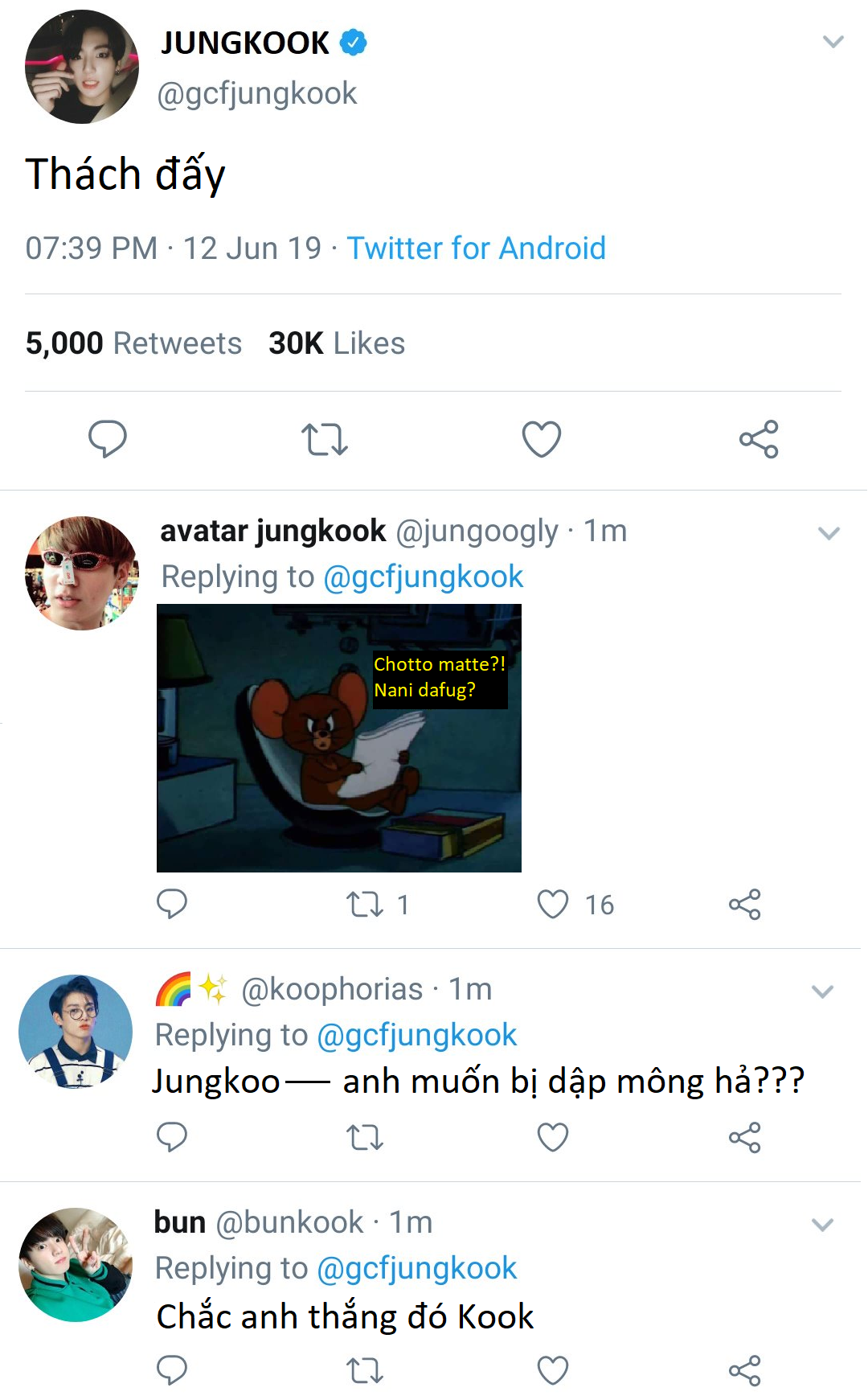868x1400 pixels.
Task: Open @gcfjungkook mention in @bunkook reply
Action: [416, 1268]
